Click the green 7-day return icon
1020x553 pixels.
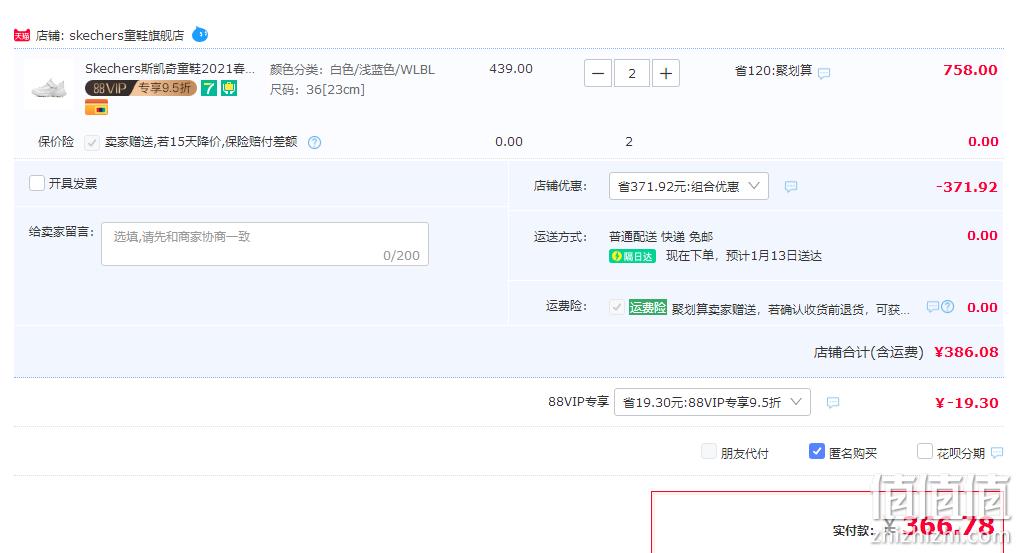coord(208,88)
